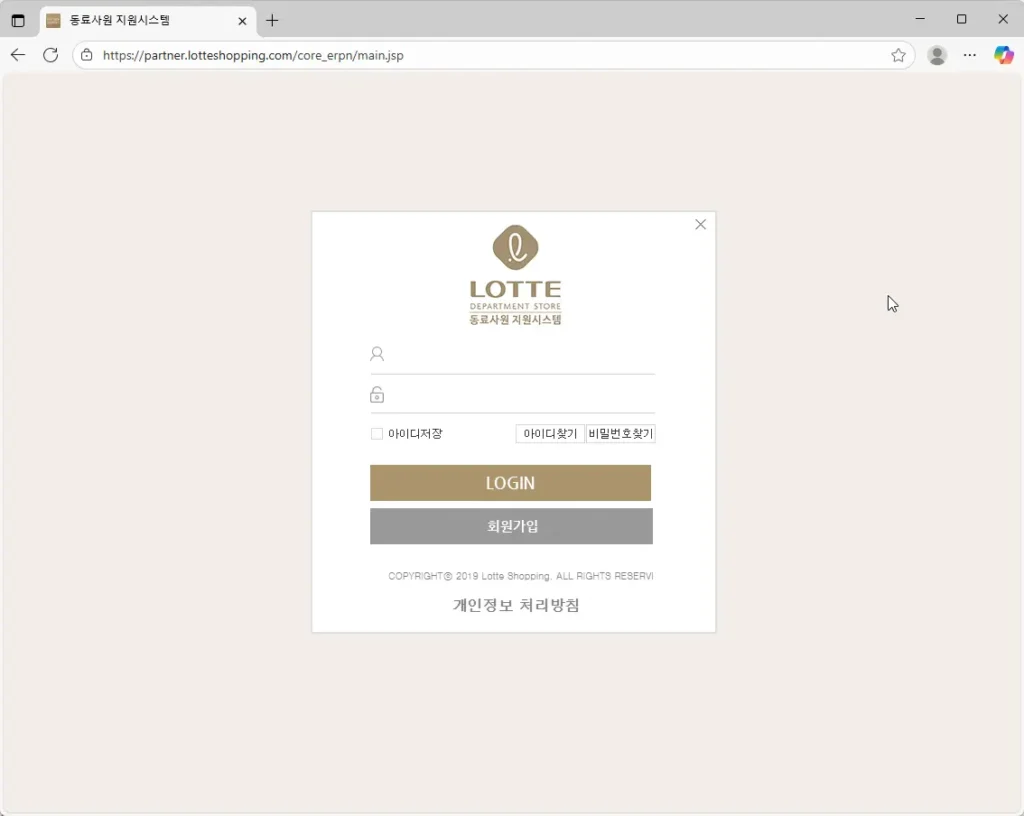Viewport: 1024px width, 816px height.
Task: Add page to favorites star icon
Action: [x=898, y=55]
